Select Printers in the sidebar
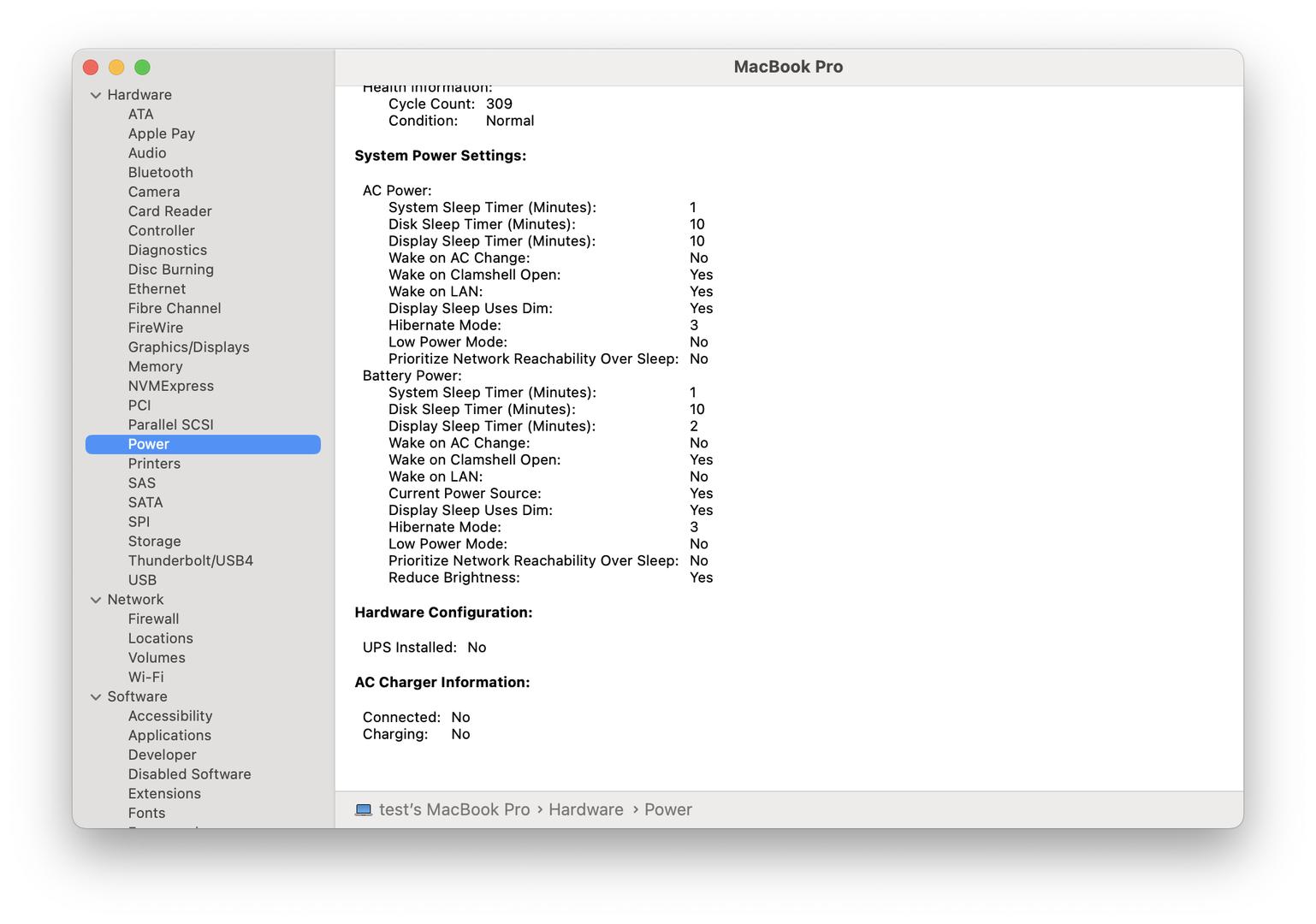 pyautogui.click(x=154, y=464)
